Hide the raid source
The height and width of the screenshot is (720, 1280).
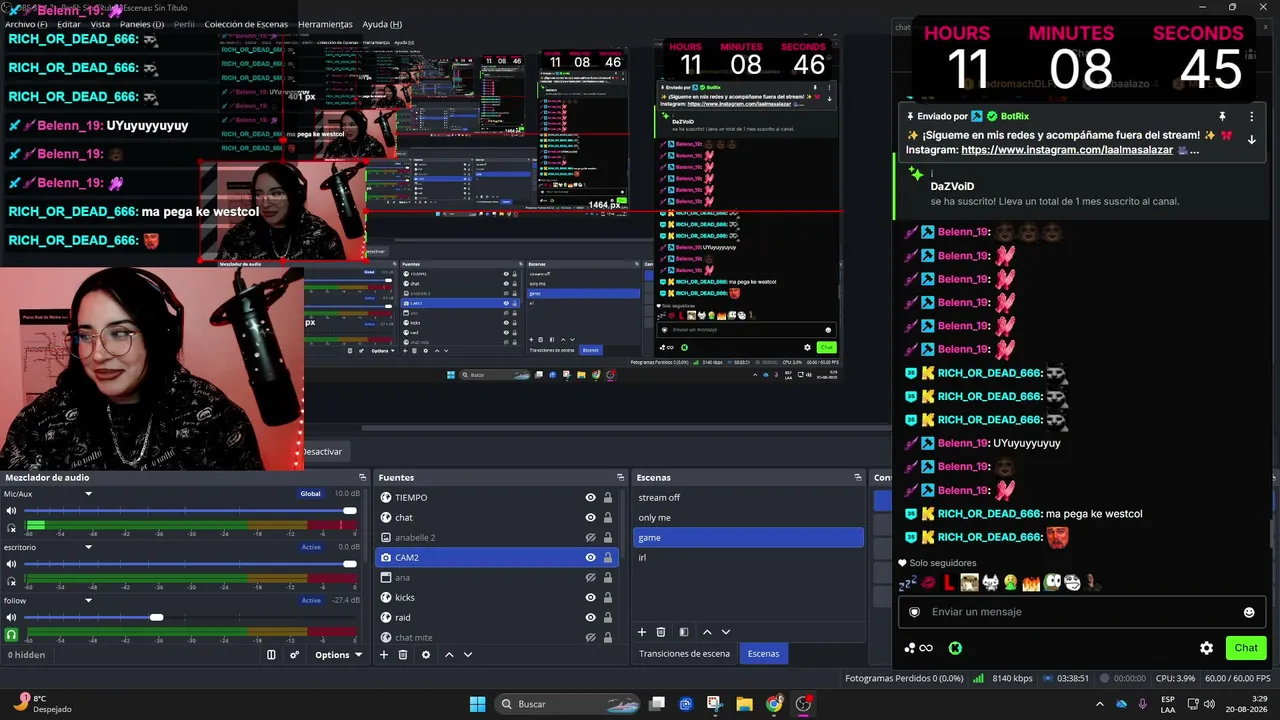click(x=591, y=617)
